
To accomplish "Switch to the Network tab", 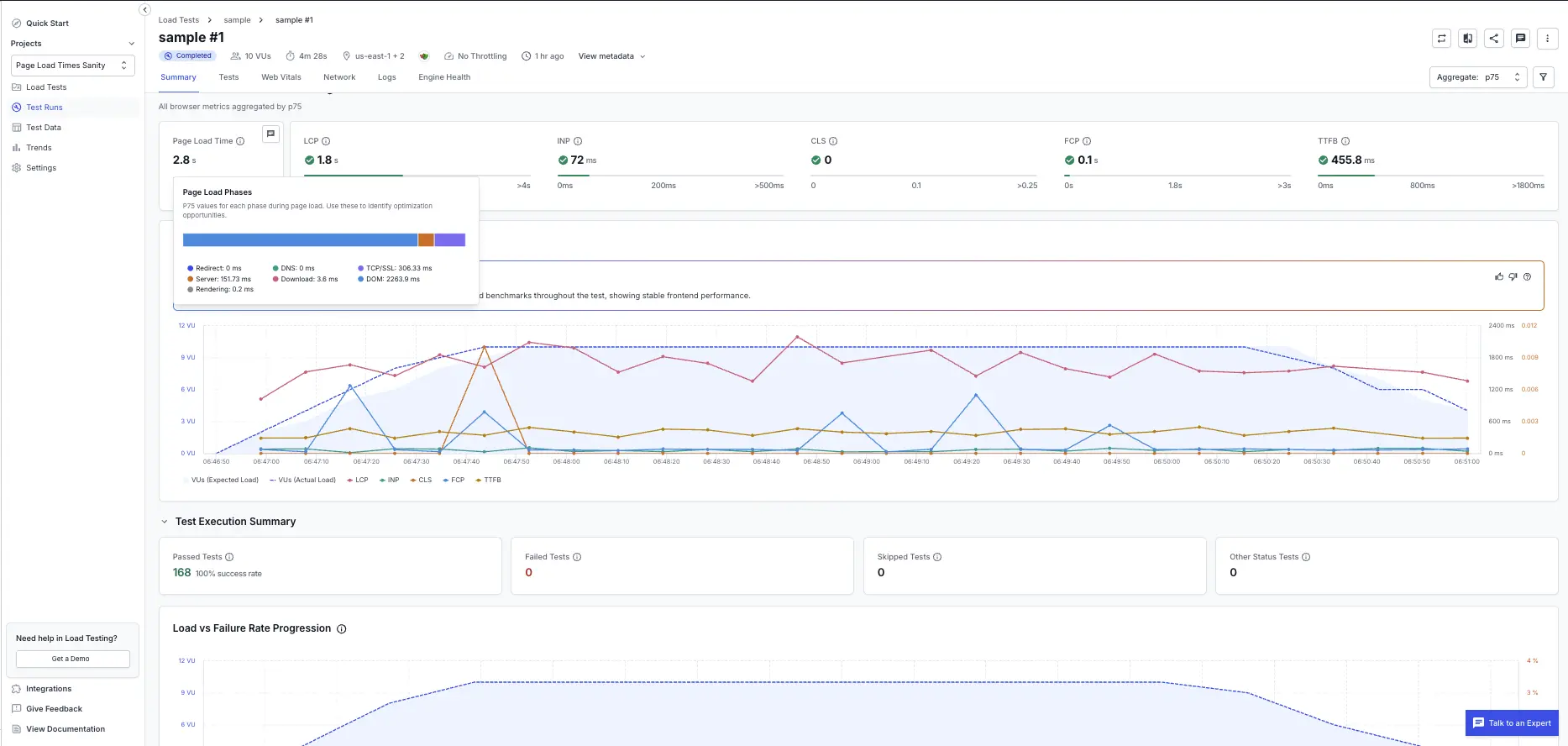I will pyautogui.click(x=339, y=77).
